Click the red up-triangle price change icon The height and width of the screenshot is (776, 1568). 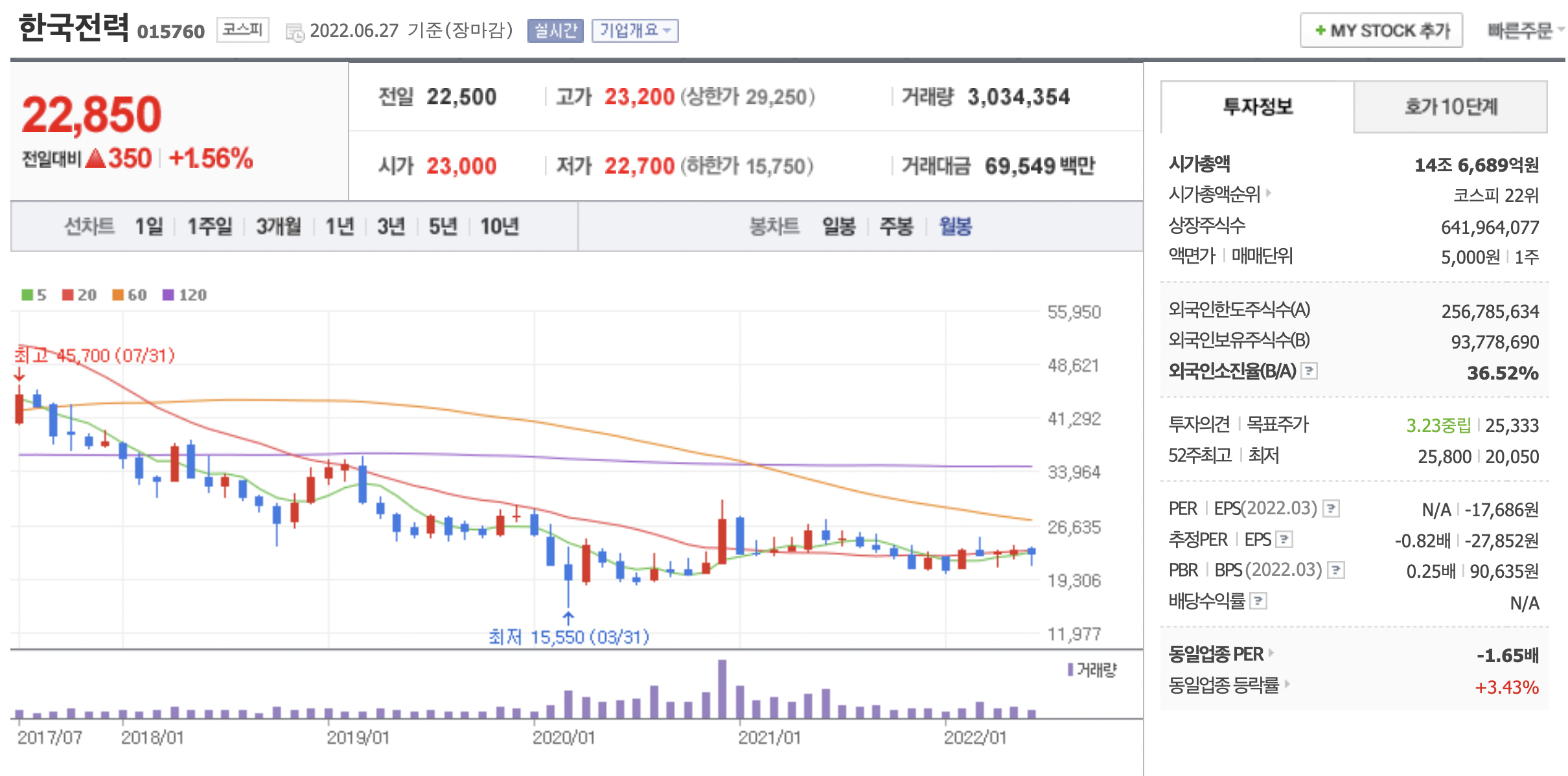point(95,158)
